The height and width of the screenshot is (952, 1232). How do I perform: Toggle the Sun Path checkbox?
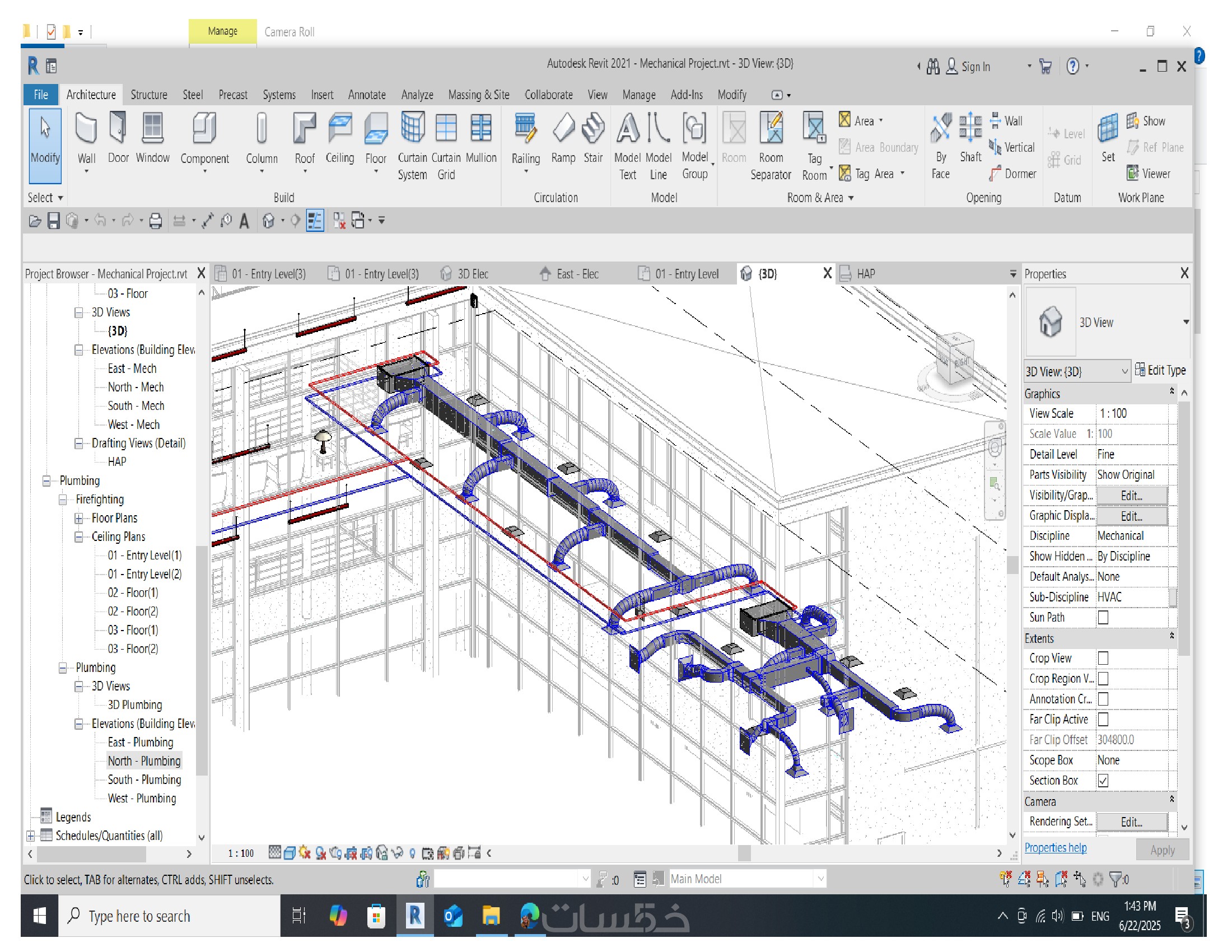click(x=1103, y=617)
